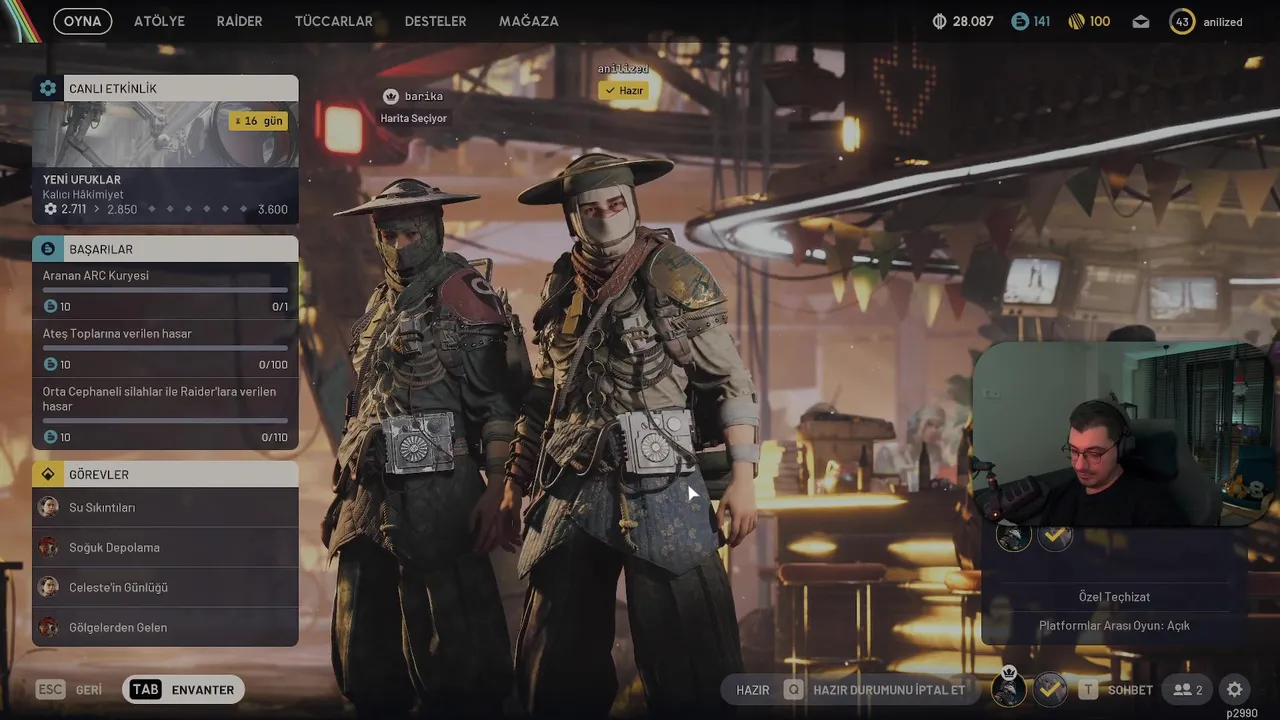This screenshot has height=720, width=1280.
Task: Open the MAĞAZA store tab
Action: (x=528, y=21)
